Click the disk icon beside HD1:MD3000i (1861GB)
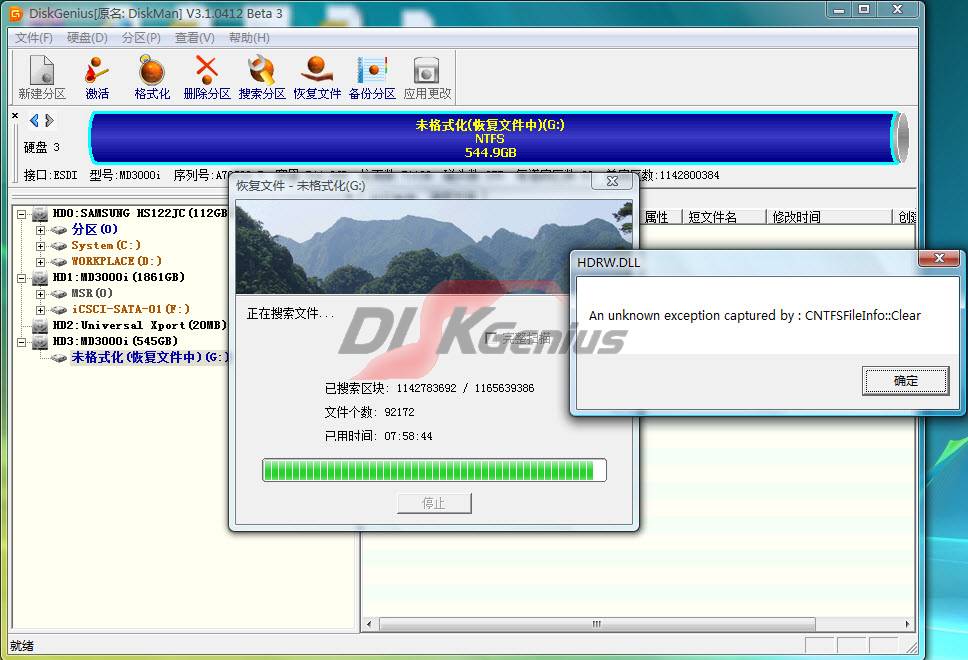Image resolution: width=968 pixels, height=660 pixels. pyautogui.click(x=40, y=278)
